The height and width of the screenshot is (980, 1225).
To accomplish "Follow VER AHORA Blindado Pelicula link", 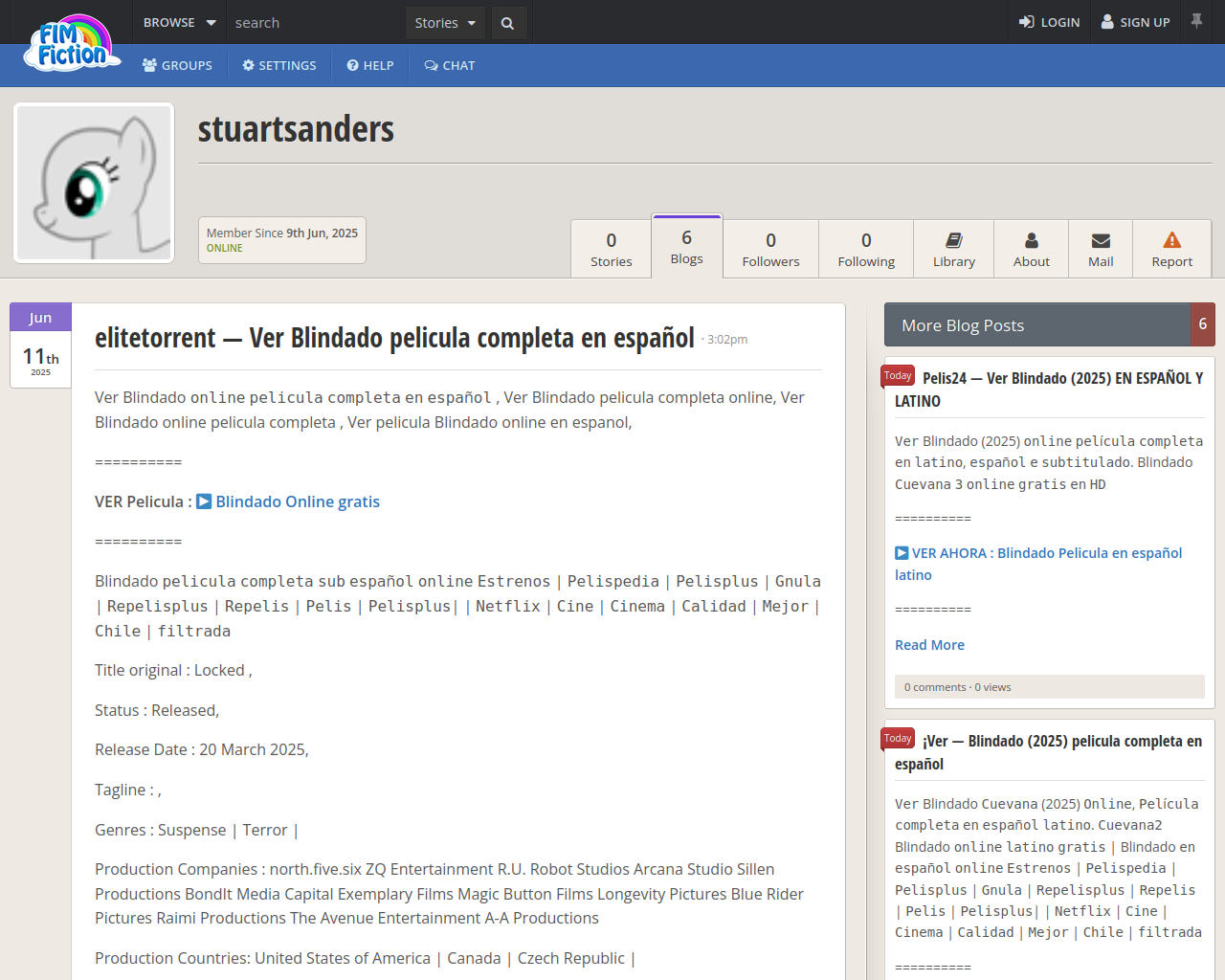I will (x=1038, y=564).
